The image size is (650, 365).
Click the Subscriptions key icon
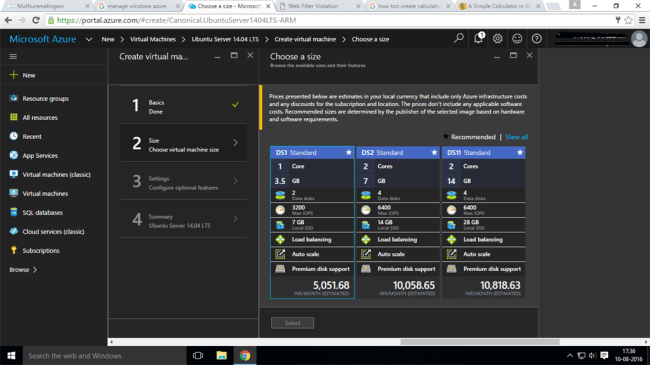pos(14,250)
